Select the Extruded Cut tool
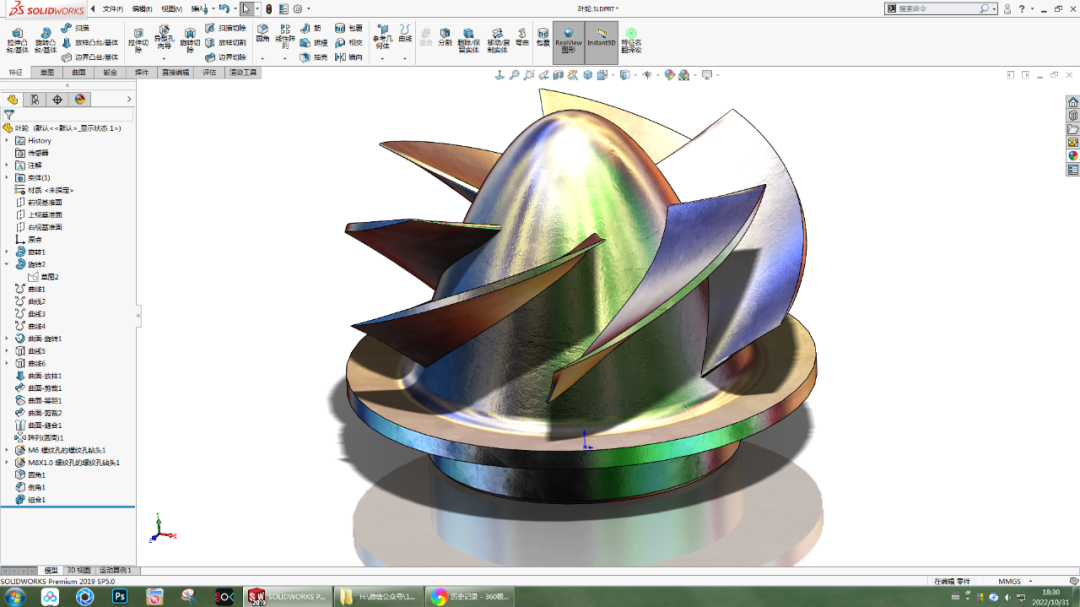The width and height of the screenshot is (1080, 607). pos(137,35)
